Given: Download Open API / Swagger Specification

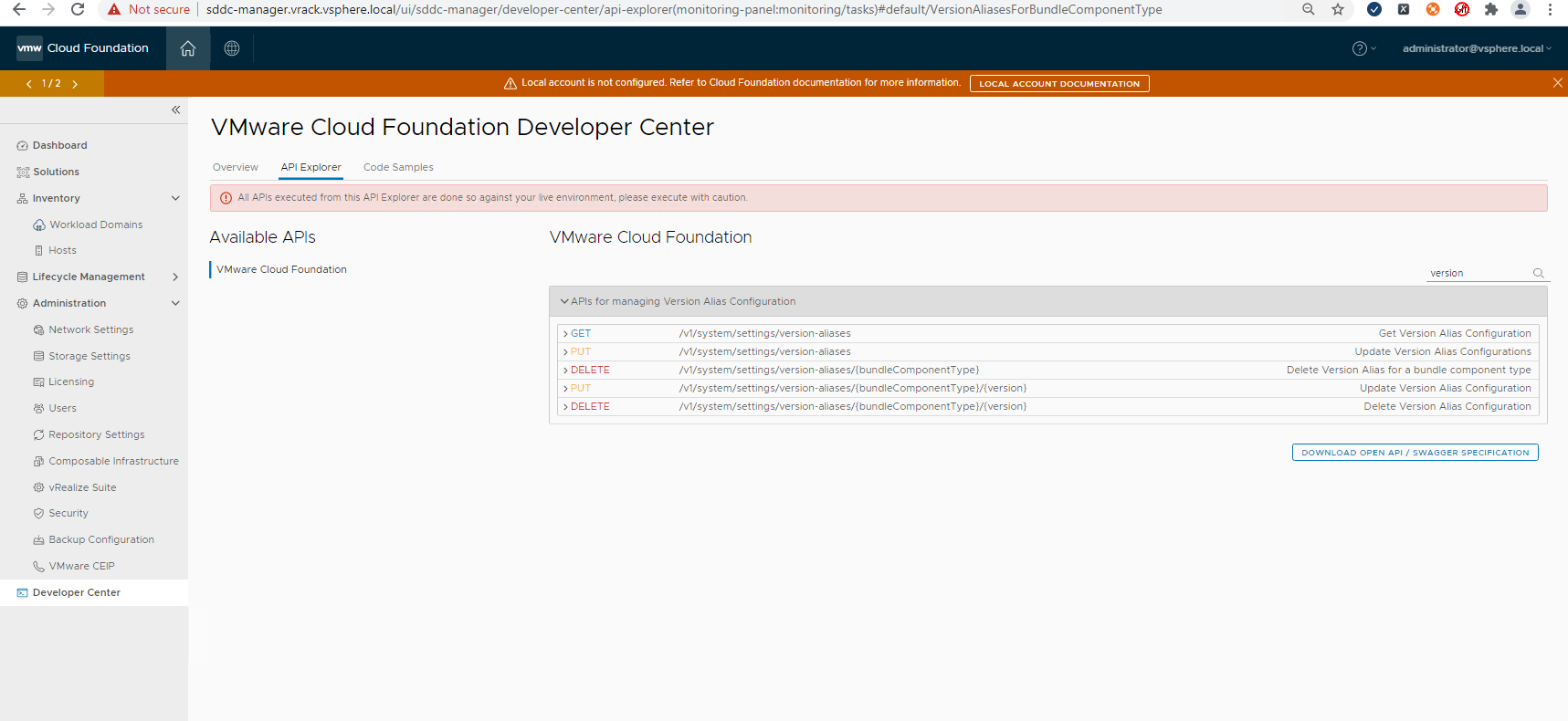Looking at the screenshot, I should (1415, 453).
